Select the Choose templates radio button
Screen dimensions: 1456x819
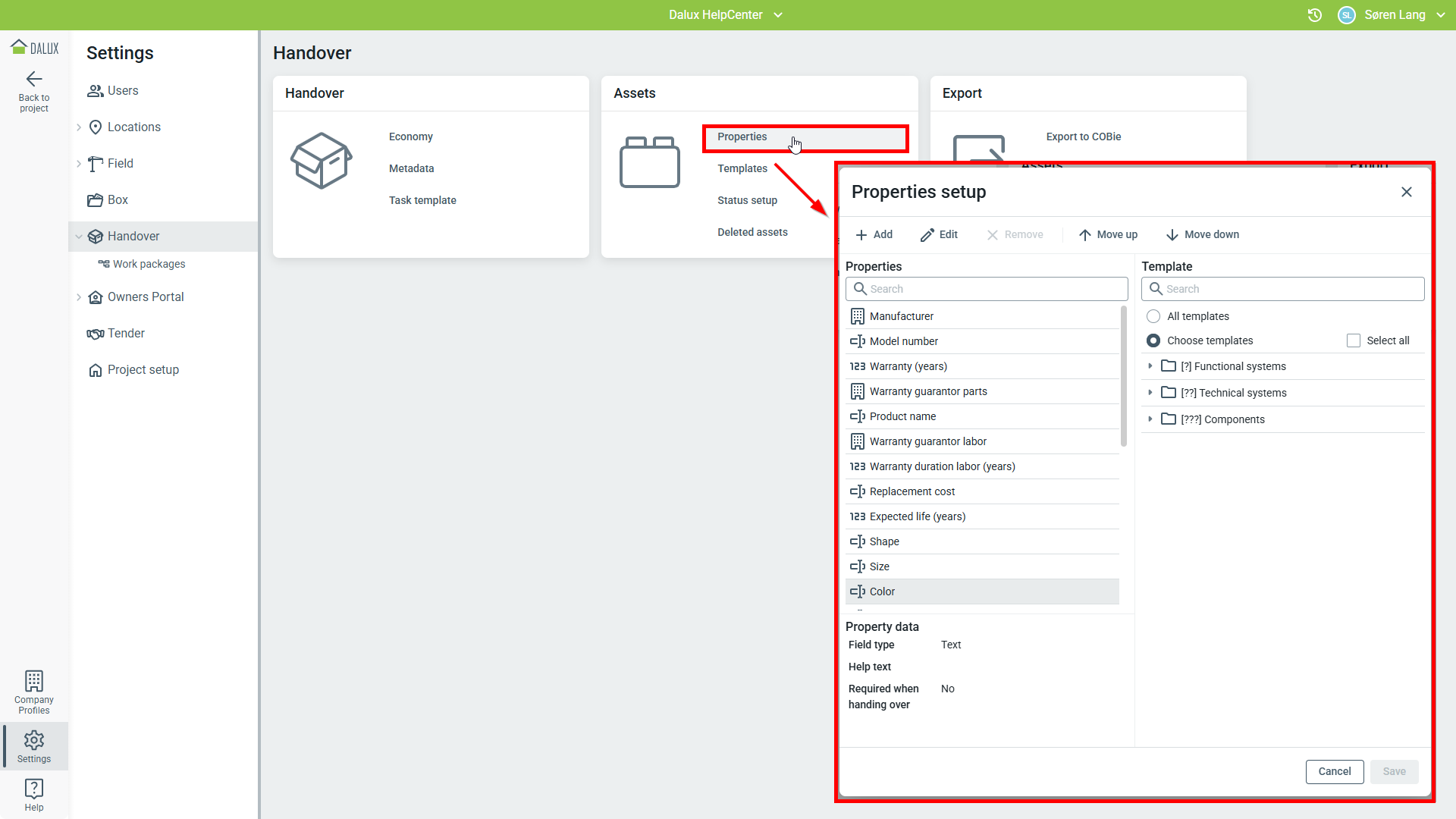[1153, 340]
